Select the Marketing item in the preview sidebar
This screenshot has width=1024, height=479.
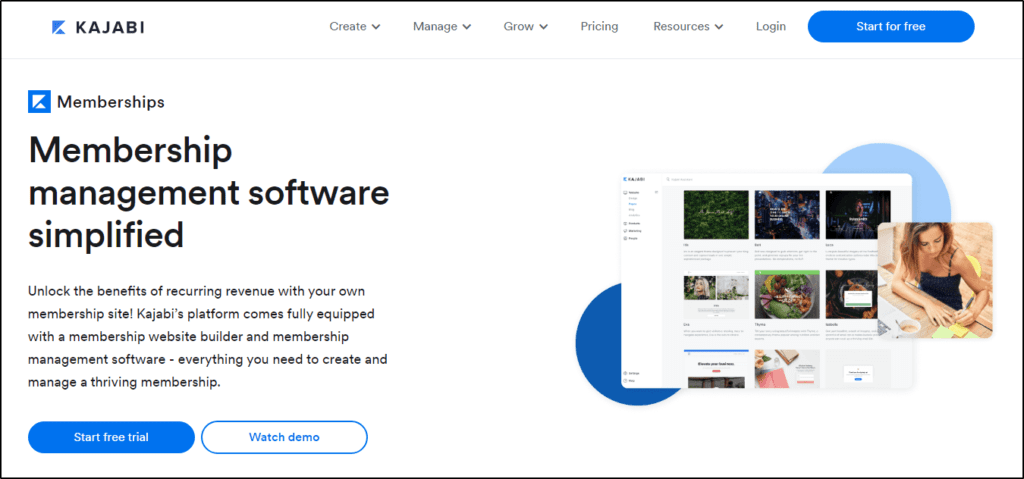[x=633, y=231]
